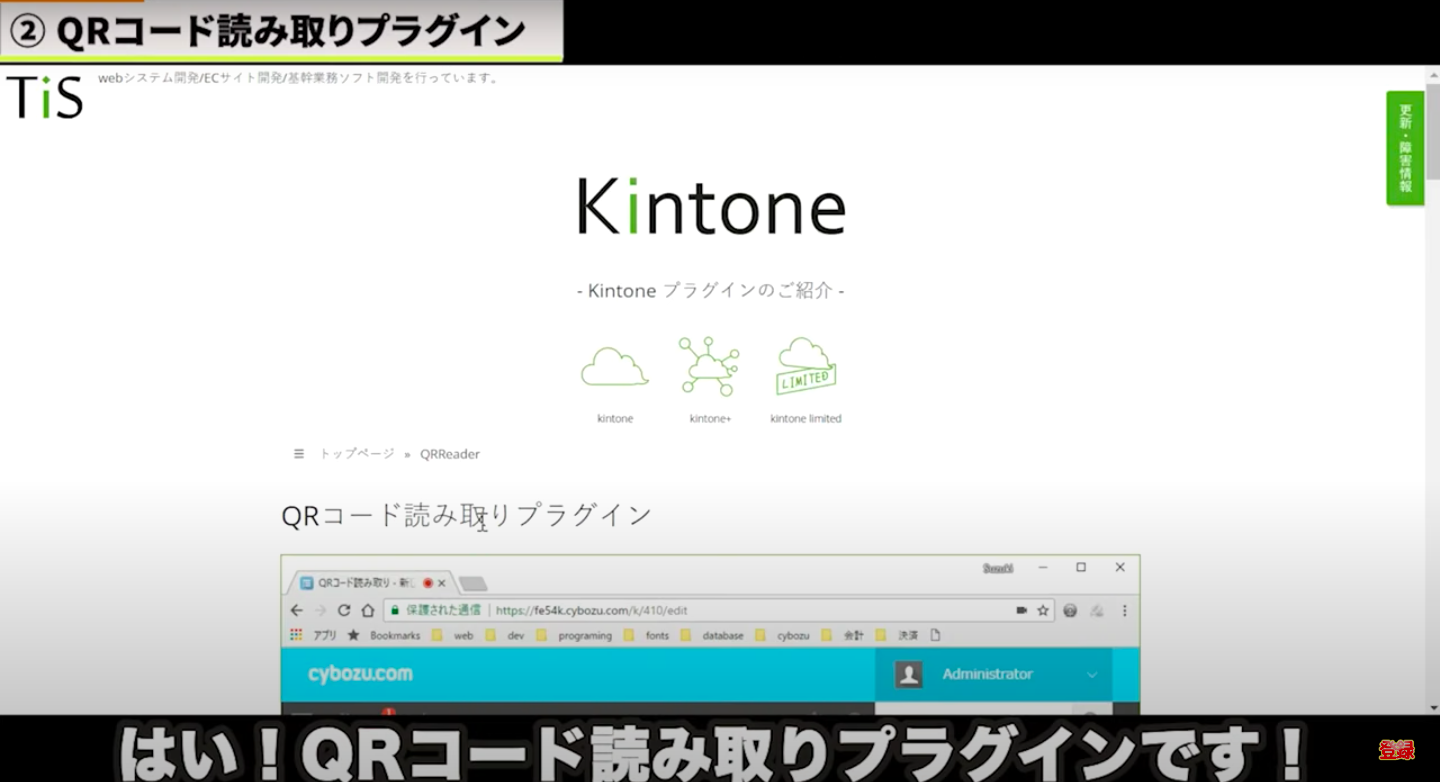Click the red 登録 subscribe button
The width and height of the screenshot is (1440, 782).
click(x=1396, y=750)
